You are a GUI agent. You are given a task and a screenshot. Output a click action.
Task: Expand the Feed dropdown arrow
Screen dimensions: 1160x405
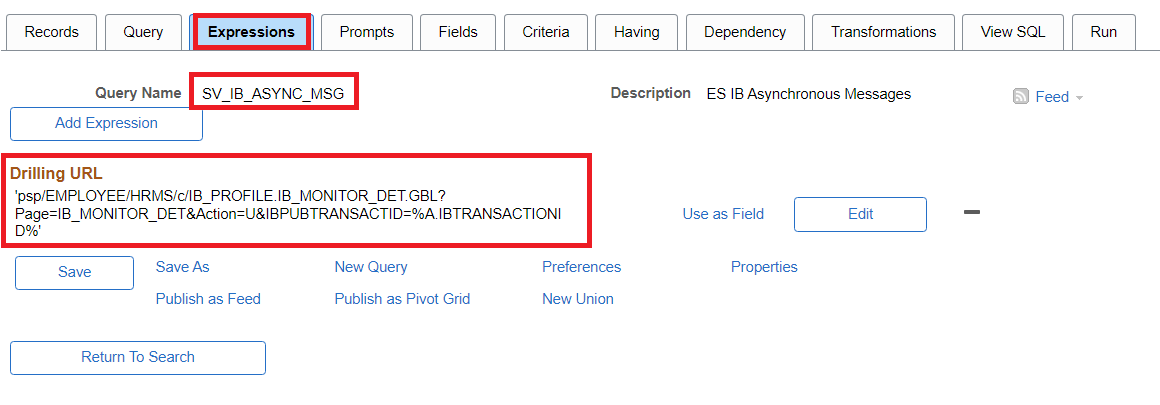click(x=1080, y=98)
